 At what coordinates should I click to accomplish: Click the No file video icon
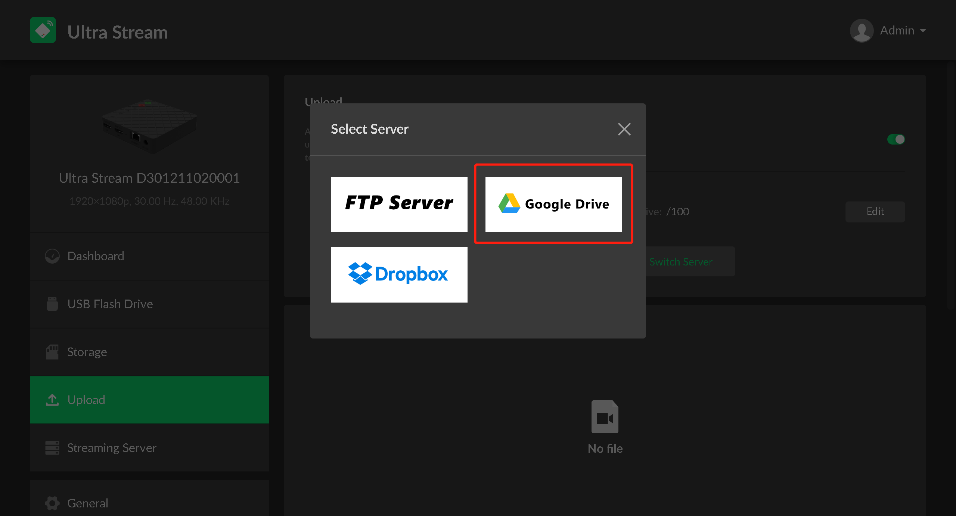[605, 417]
